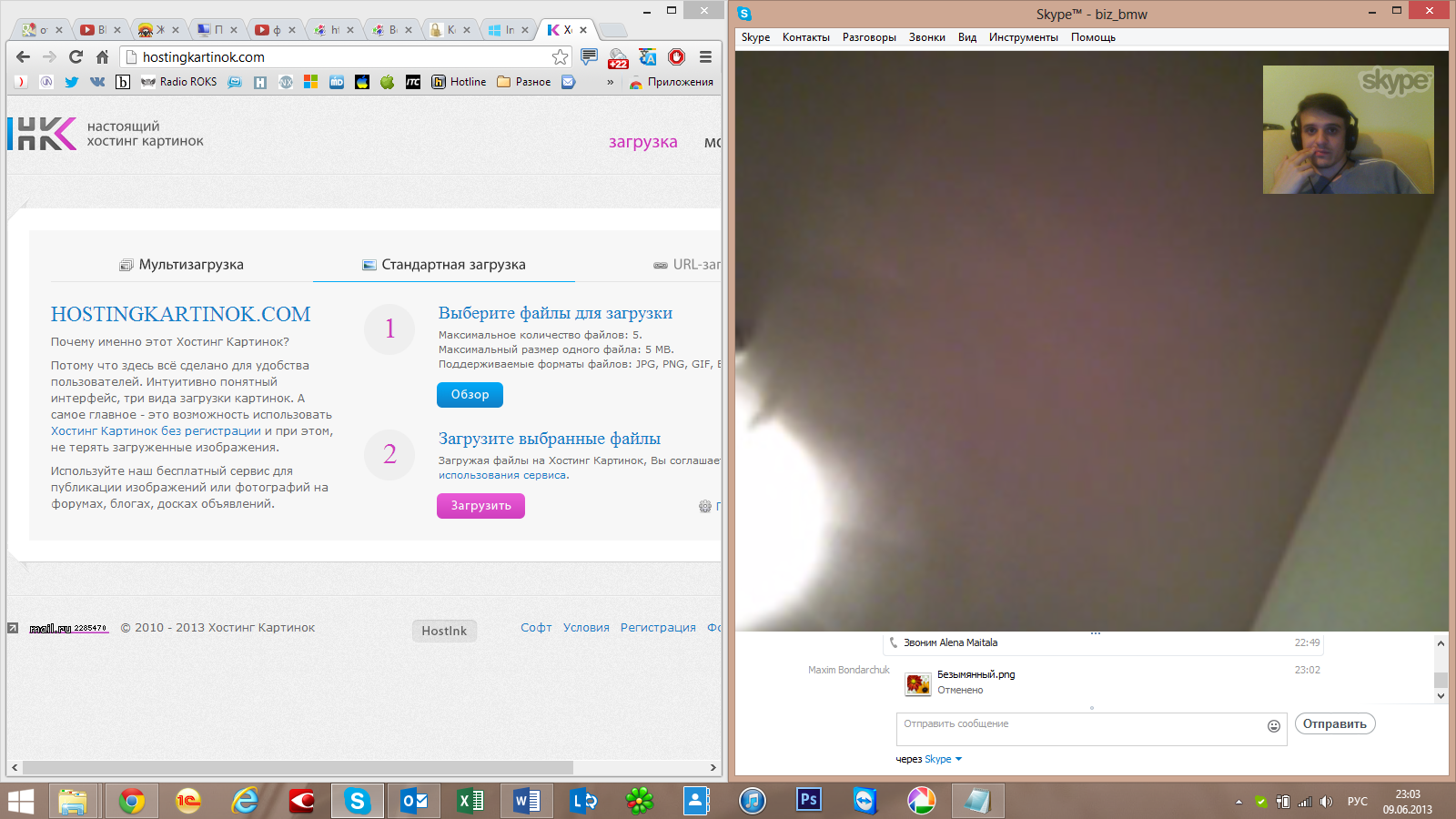
Task: Open the Chrome hamburger menu
Action: click(x=705, y=56)
